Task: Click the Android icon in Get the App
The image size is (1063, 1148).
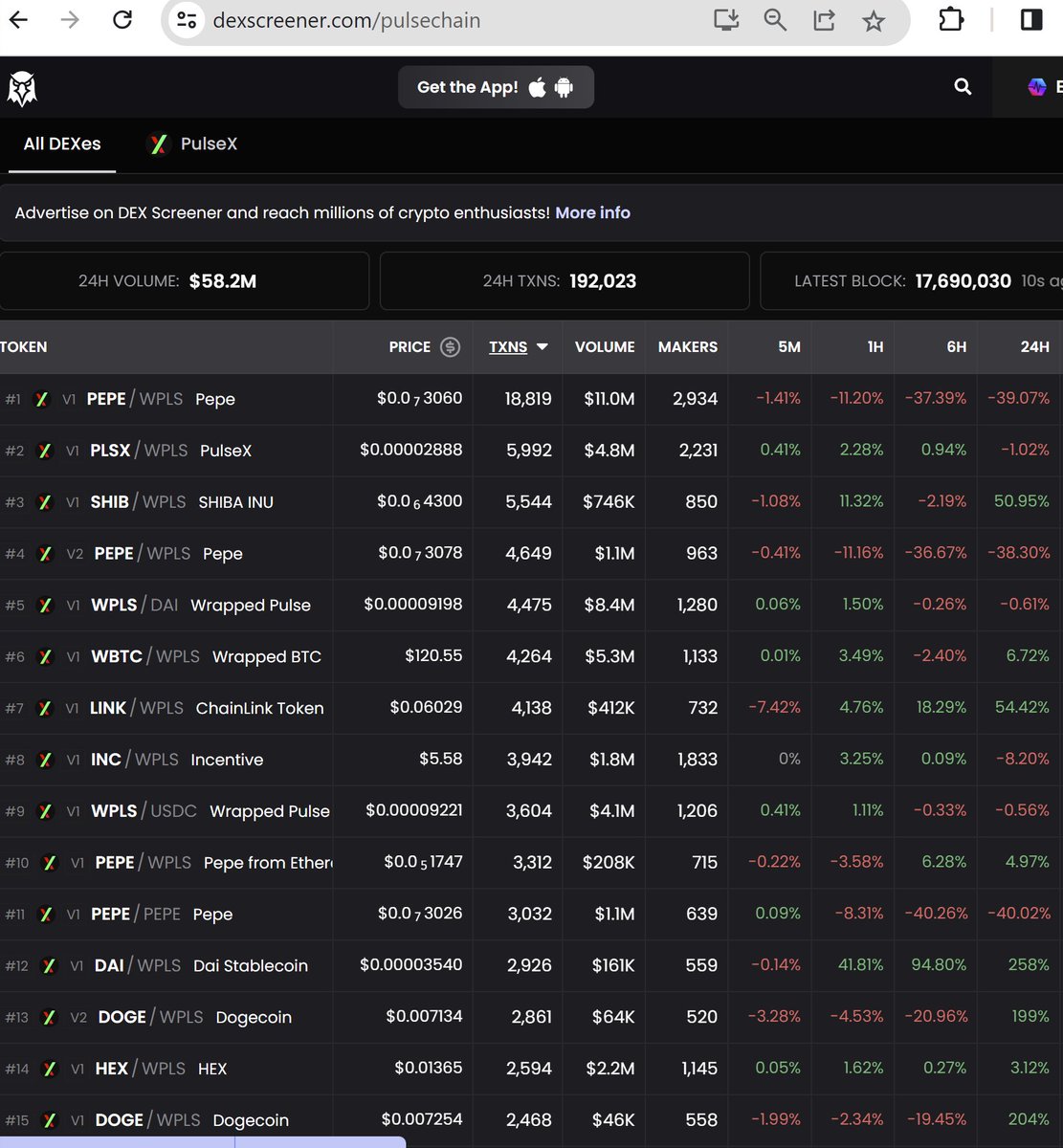Action: click(564, 87)
